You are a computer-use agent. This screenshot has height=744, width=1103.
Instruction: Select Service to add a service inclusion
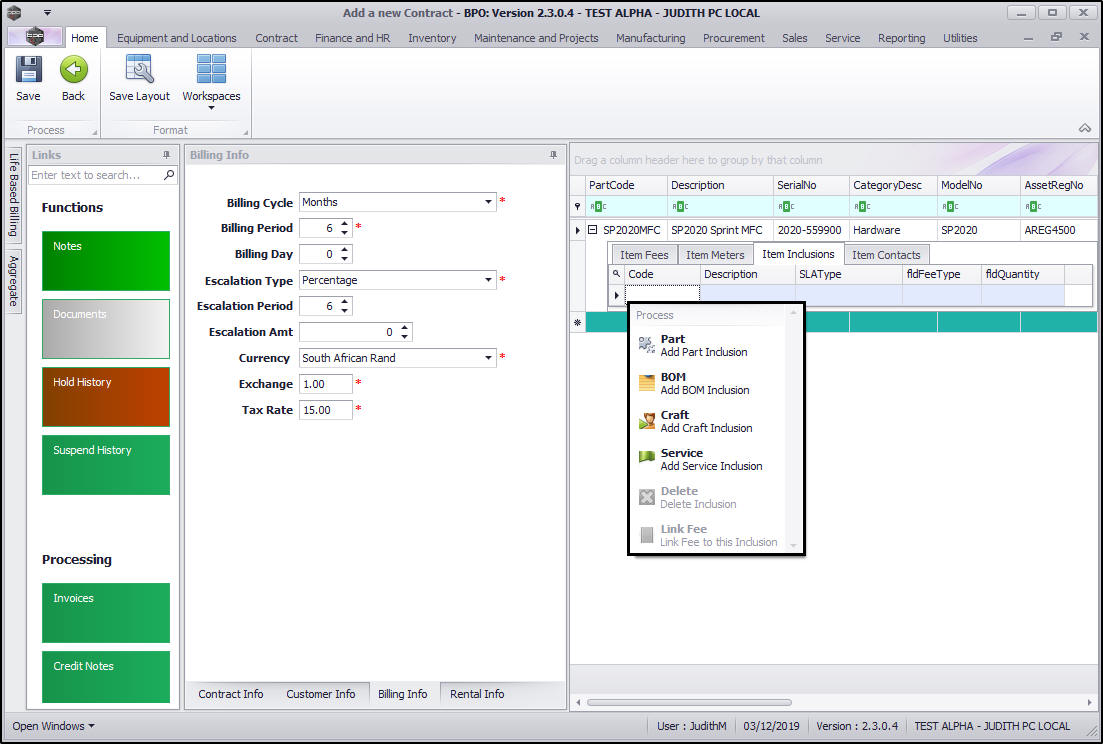pyautogui.click(x=710, y=459)
